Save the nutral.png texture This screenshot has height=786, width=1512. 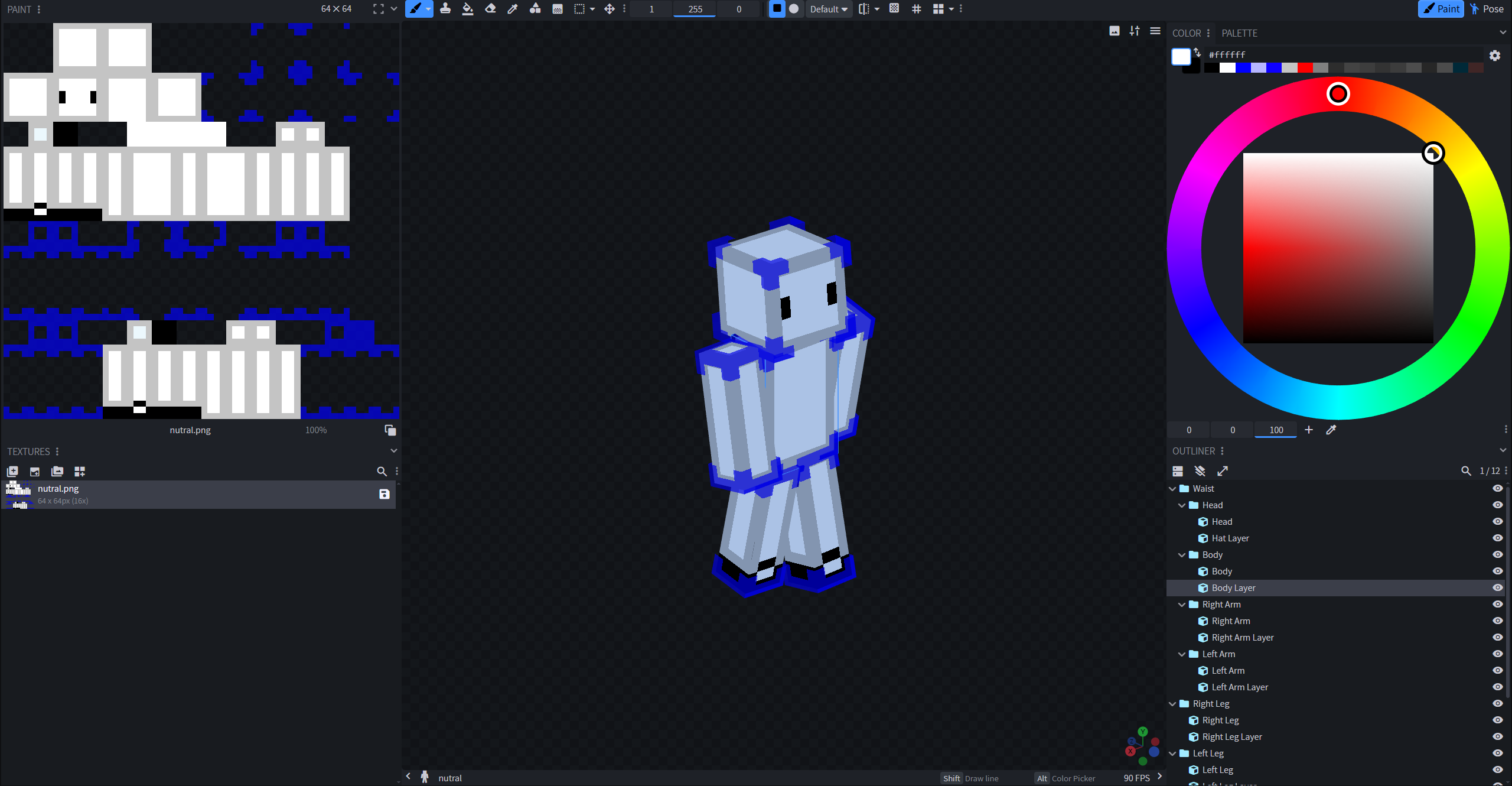click(384, 494)
